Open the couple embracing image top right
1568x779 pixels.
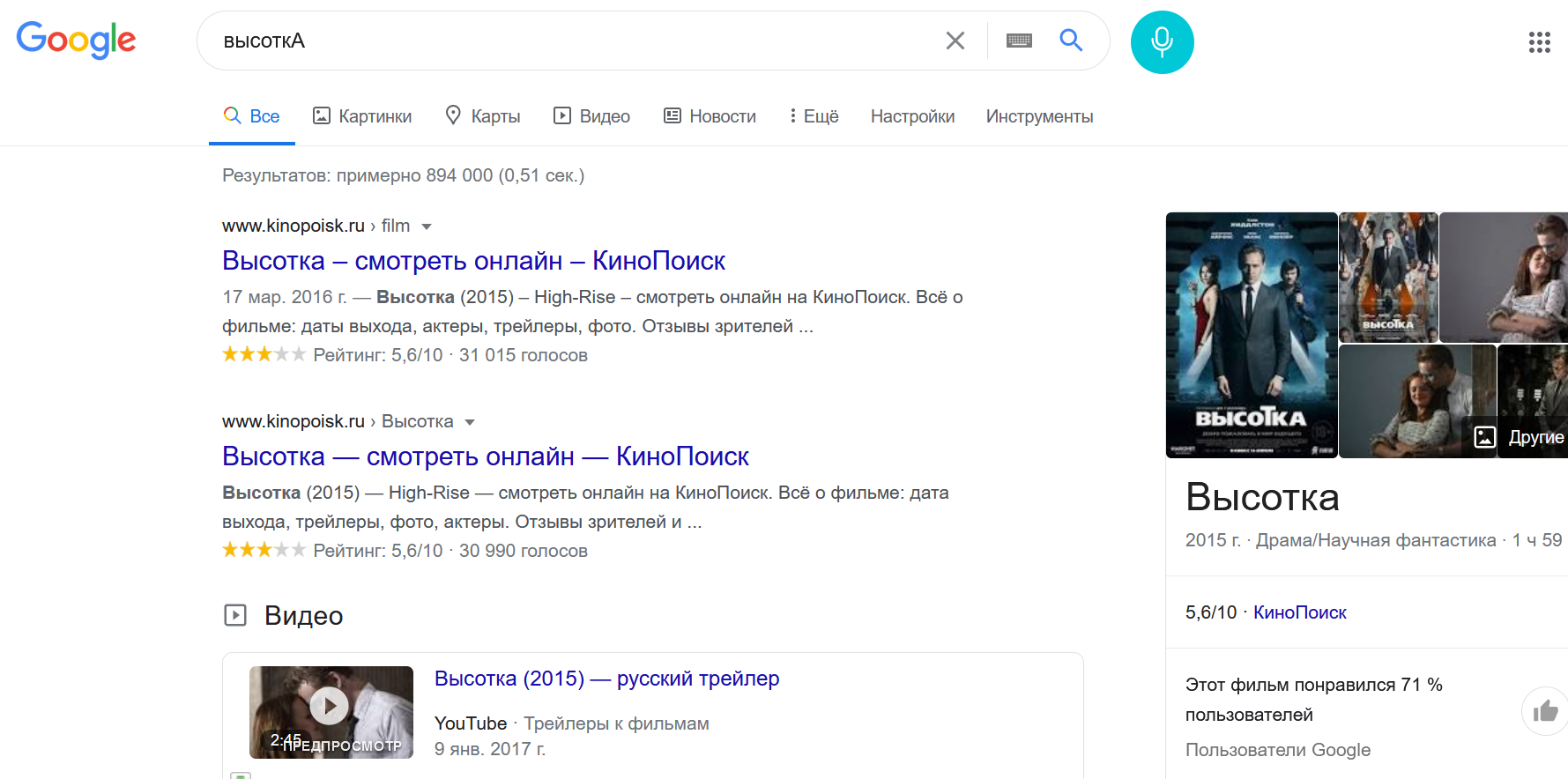coord(1504,277)
